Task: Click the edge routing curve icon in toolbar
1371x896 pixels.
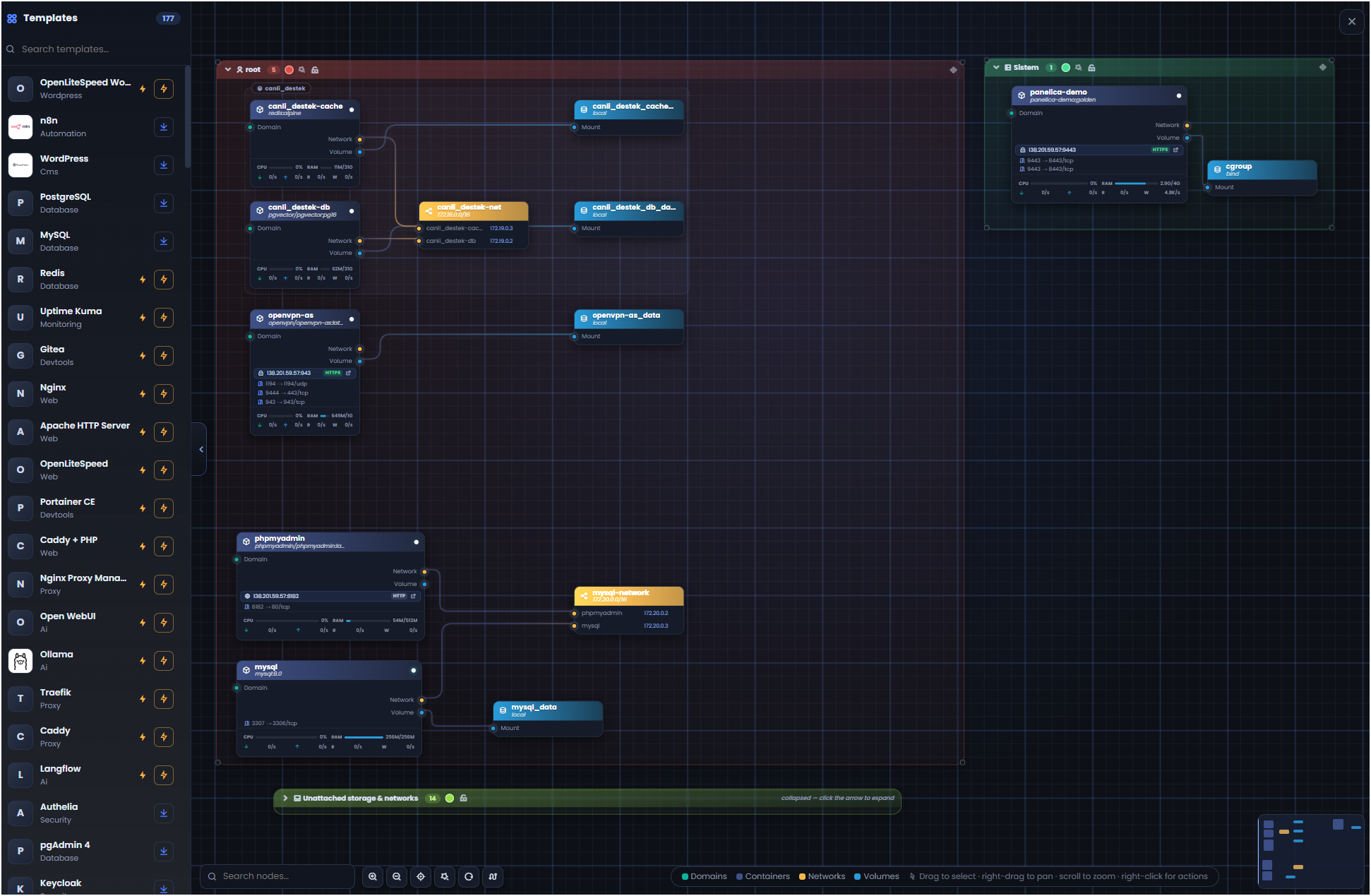Action: (x=493, y=876)
